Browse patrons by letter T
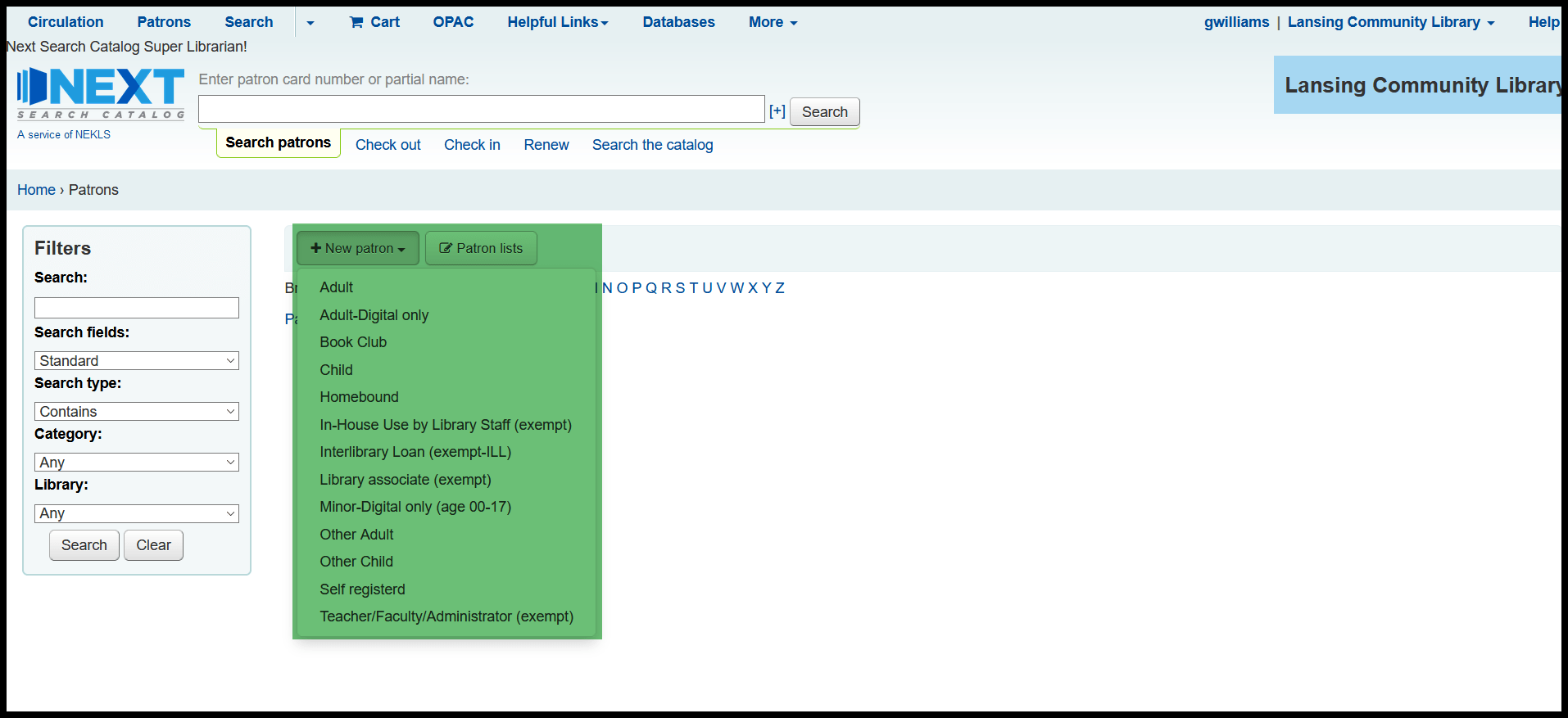The image size is (1568, 718). [693, 288]
